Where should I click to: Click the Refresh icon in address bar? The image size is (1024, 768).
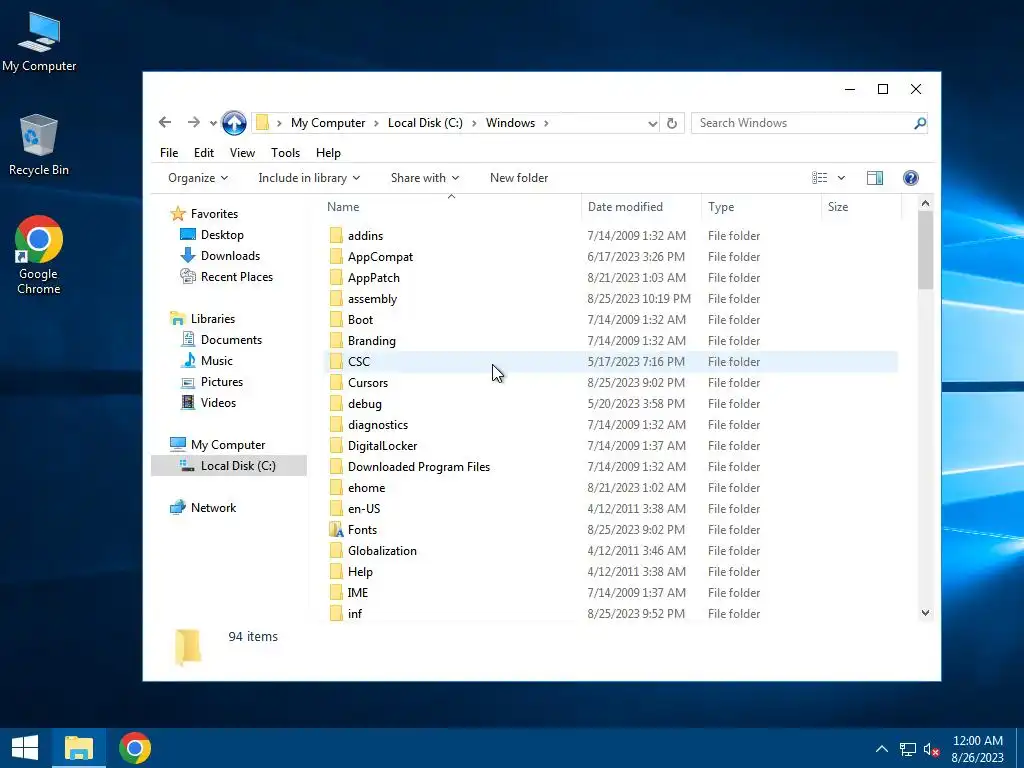pos(671,123)
